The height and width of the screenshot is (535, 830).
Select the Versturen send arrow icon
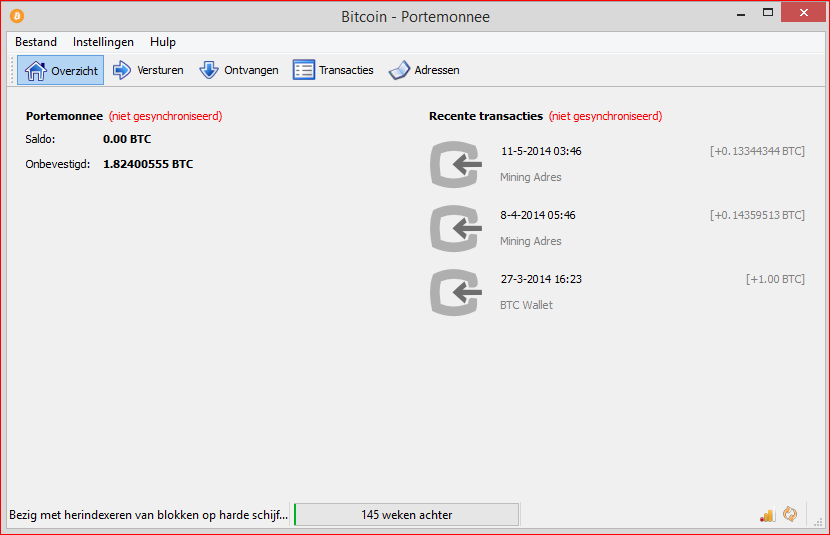(122, 70)
